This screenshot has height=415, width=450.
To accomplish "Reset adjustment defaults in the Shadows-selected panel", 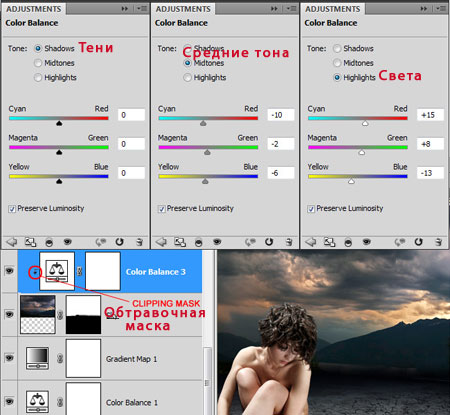I will [119, 242].
